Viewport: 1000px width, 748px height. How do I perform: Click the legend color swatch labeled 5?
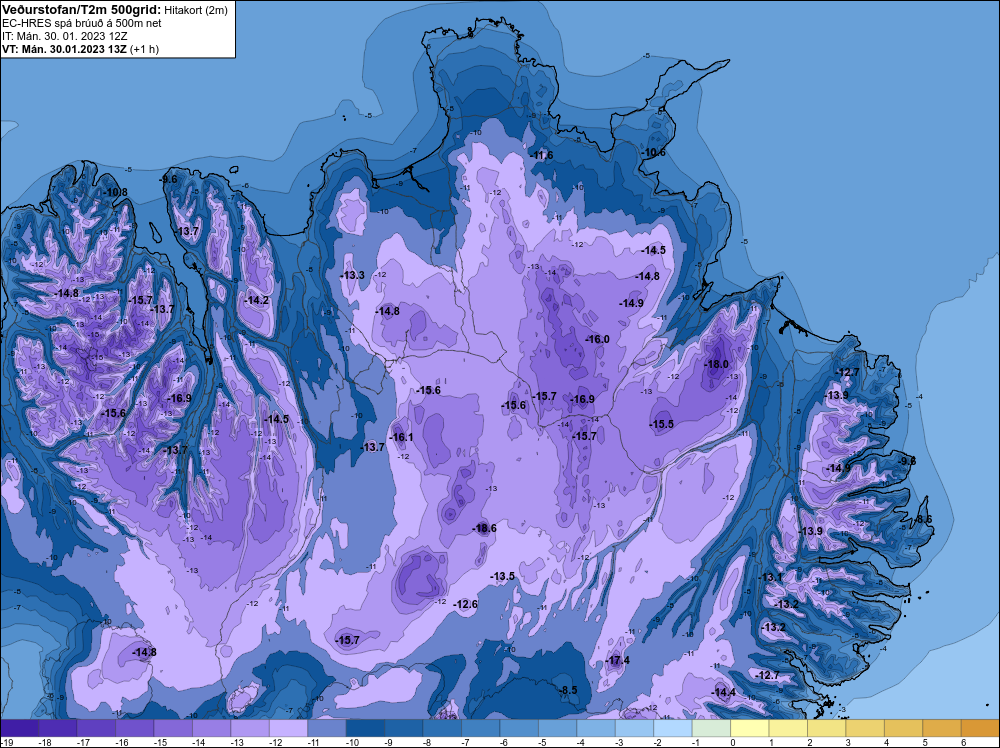coord(942,728)
